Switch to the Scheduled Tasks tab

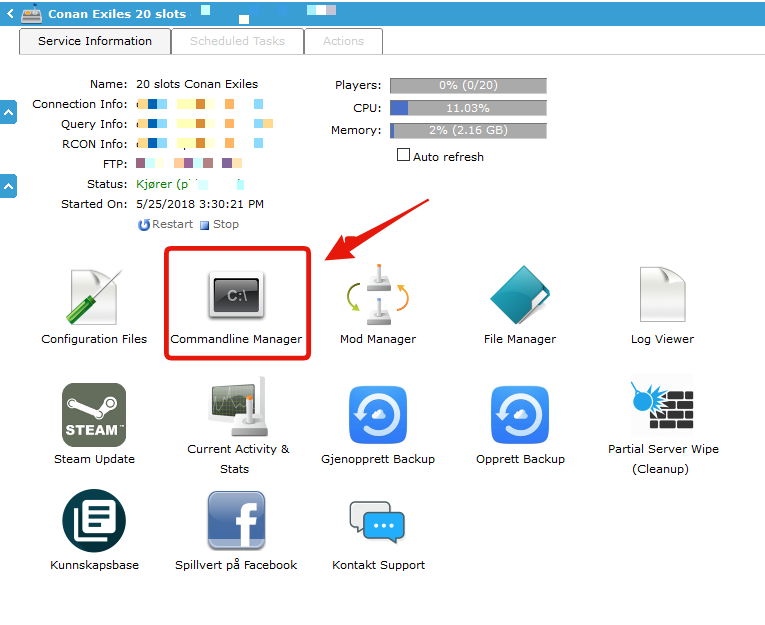click(238, 41)
